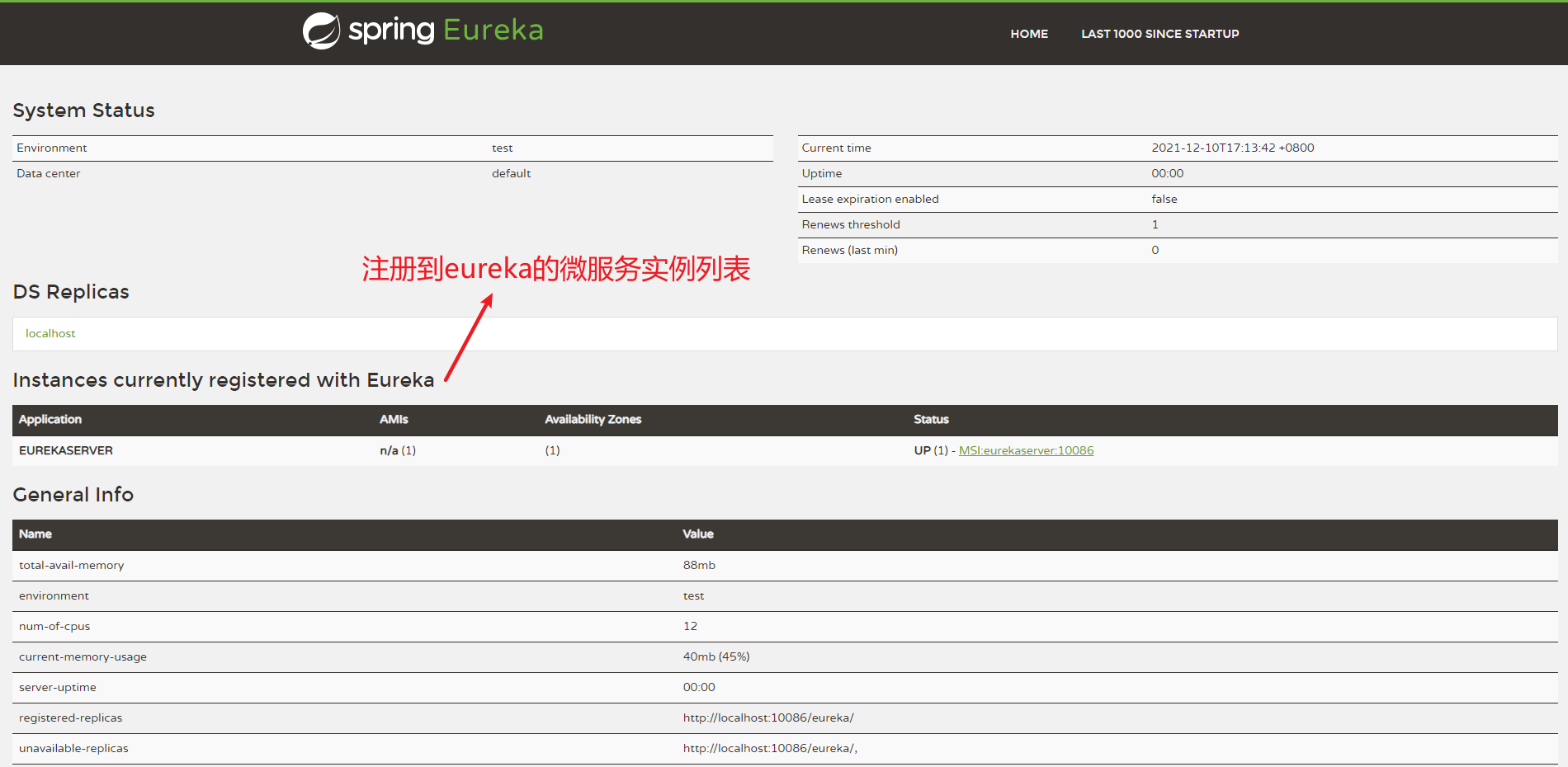Click the registered-replicas URL value
1568x767 pixels.
point(767,718)
